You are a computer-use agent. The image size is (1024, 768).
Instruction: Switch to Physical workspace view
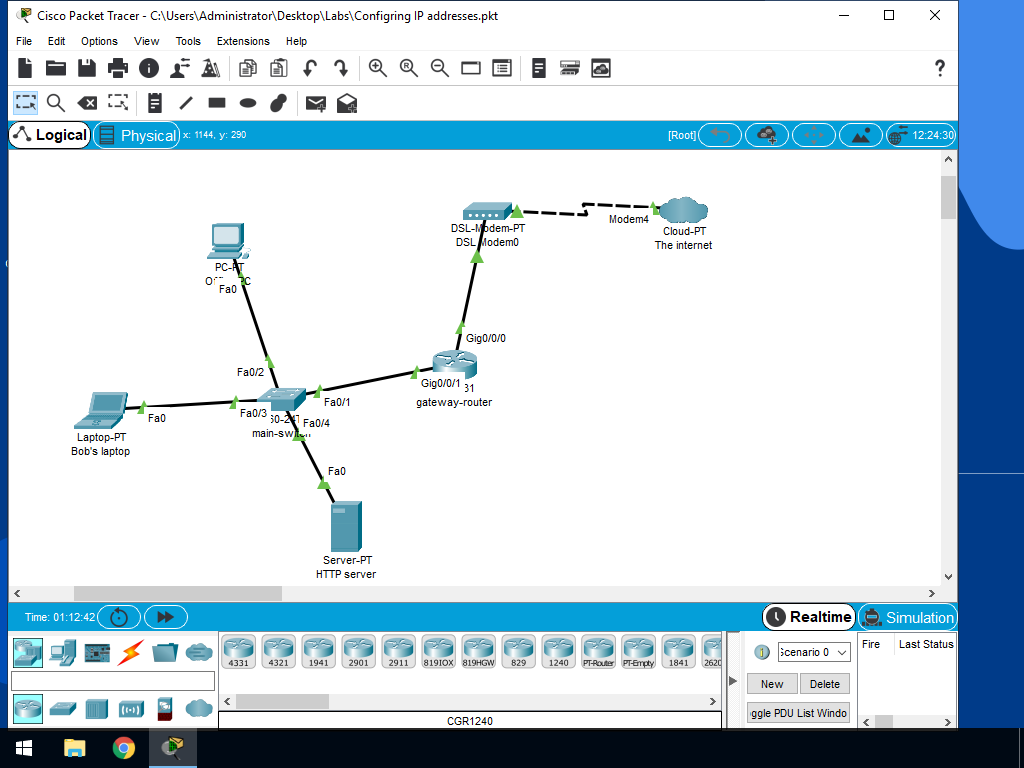137,135
